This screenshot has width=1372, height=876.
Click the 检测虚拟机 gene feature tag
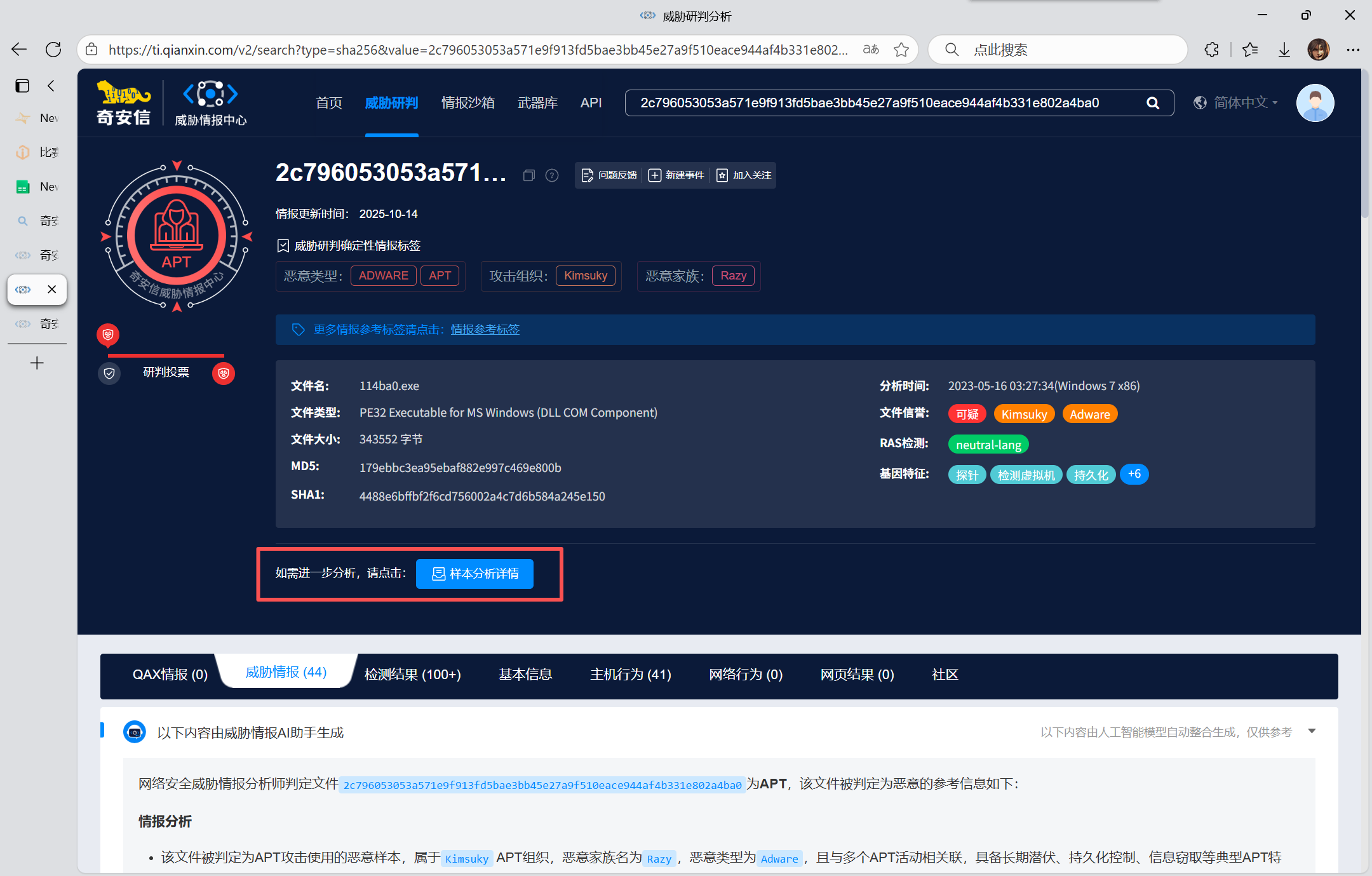coord(1026,475)
